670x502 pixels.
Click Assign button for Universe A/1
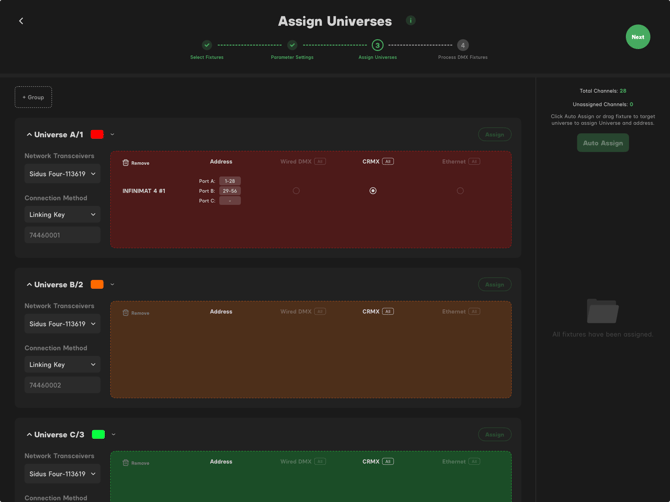pos(495,135)
